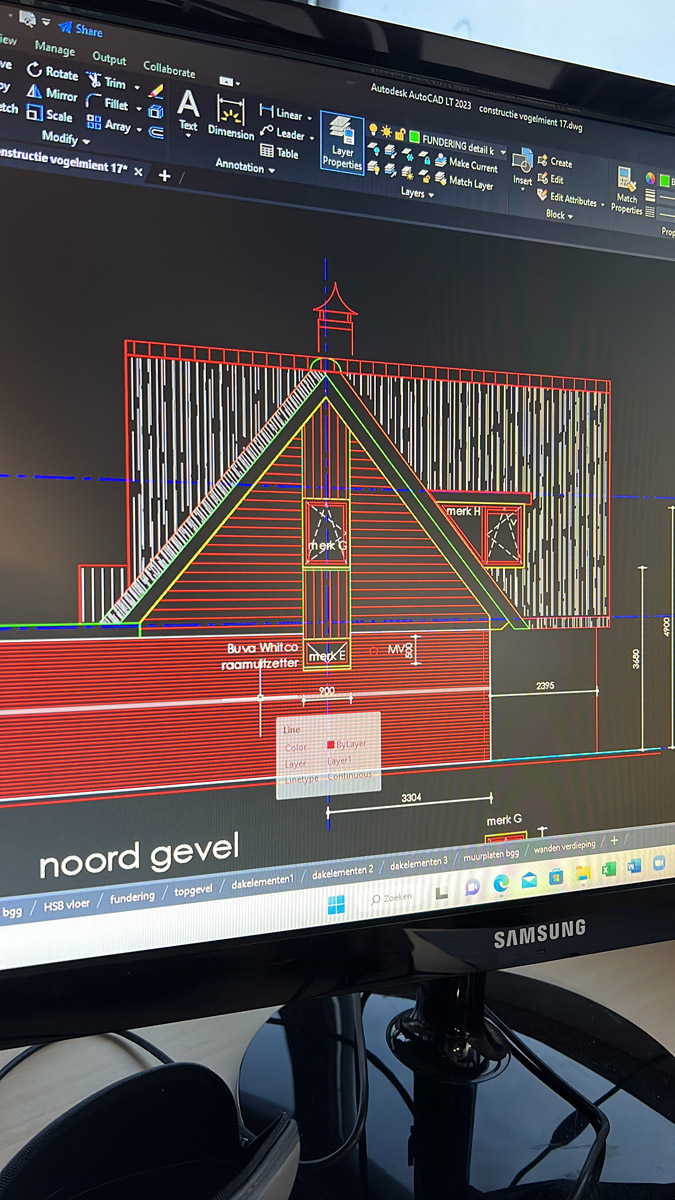The width and height of the screenshot is (675, 1200).
Task: Open File Explorer from the taskbar
Action: [582, 874]
